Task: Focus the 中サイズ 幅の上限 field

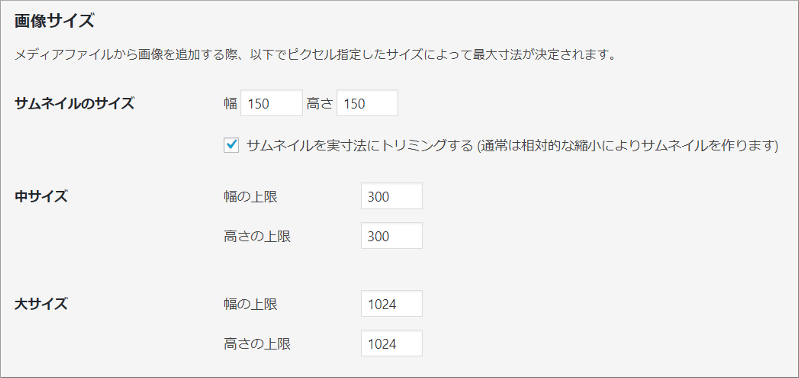Action: pos(392,196)
